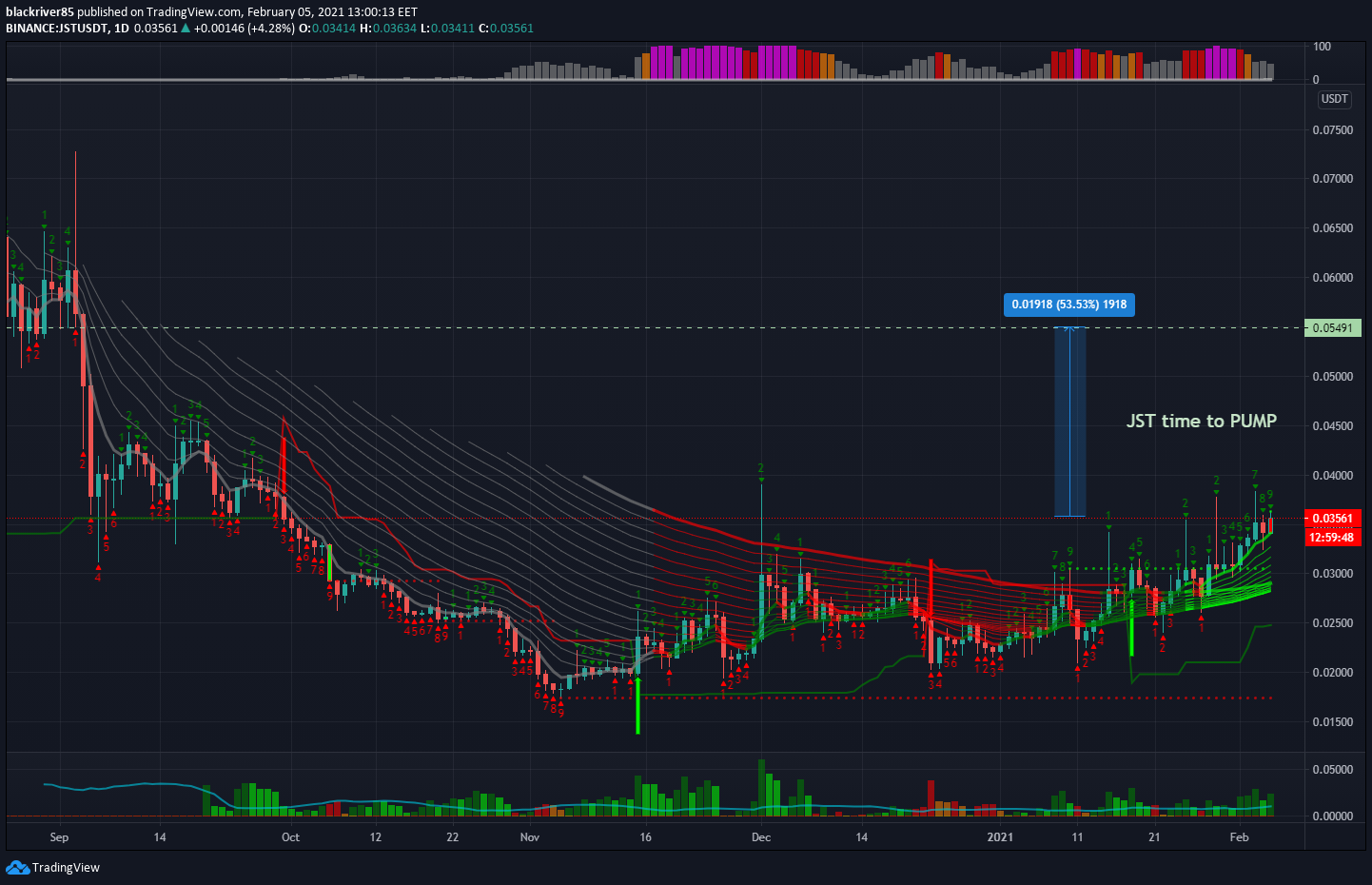Image resolution: width=1372 pixels, height=885 pixels.
Task: Click the TradingView logo icon
Action: click(17, 867)
